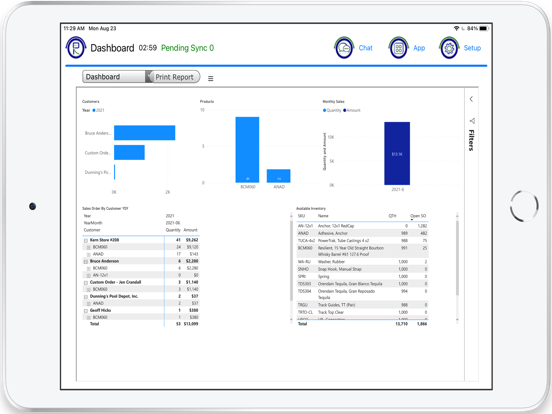
Task: Click the app logo beside Dashboard title
Action: 76,48
